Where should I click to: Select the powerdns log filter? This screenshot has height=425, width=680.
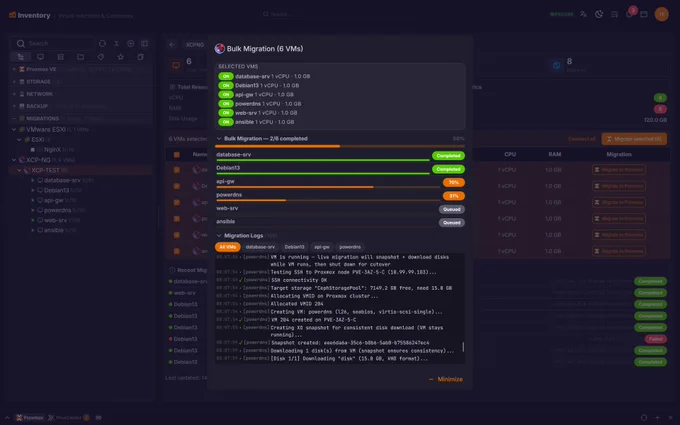click(350, 247)
